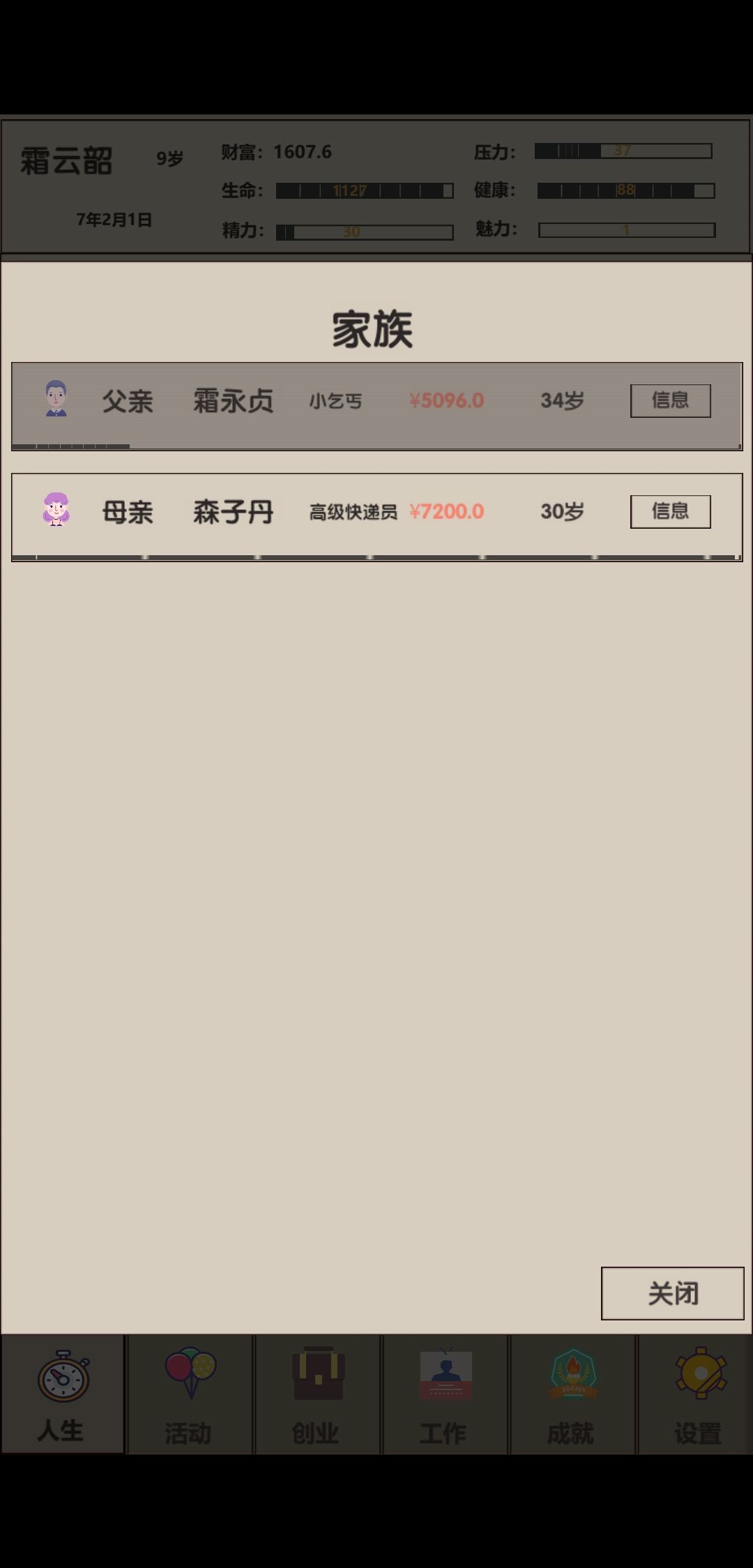View 信息 for mother 森子丹
753x1568 pixels.
(x=670, y=511)
